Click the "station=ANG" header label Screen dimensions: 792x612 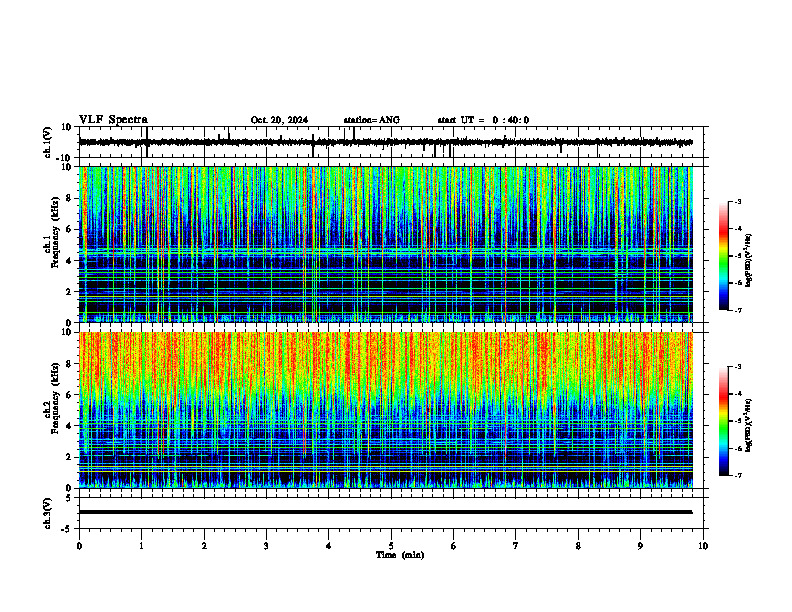coord(372,120)
